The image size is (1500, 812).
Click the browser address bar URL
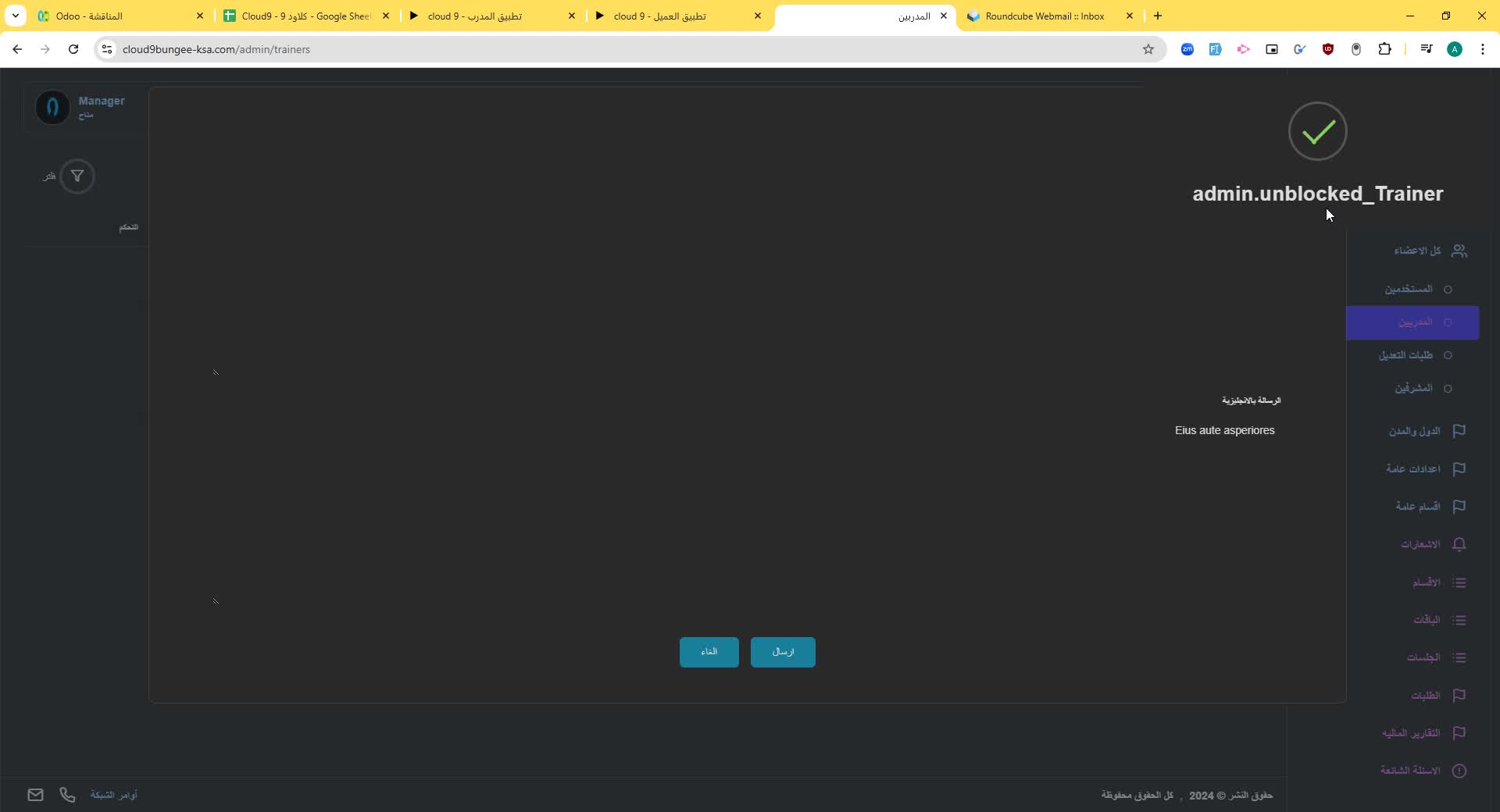(216, 49)
